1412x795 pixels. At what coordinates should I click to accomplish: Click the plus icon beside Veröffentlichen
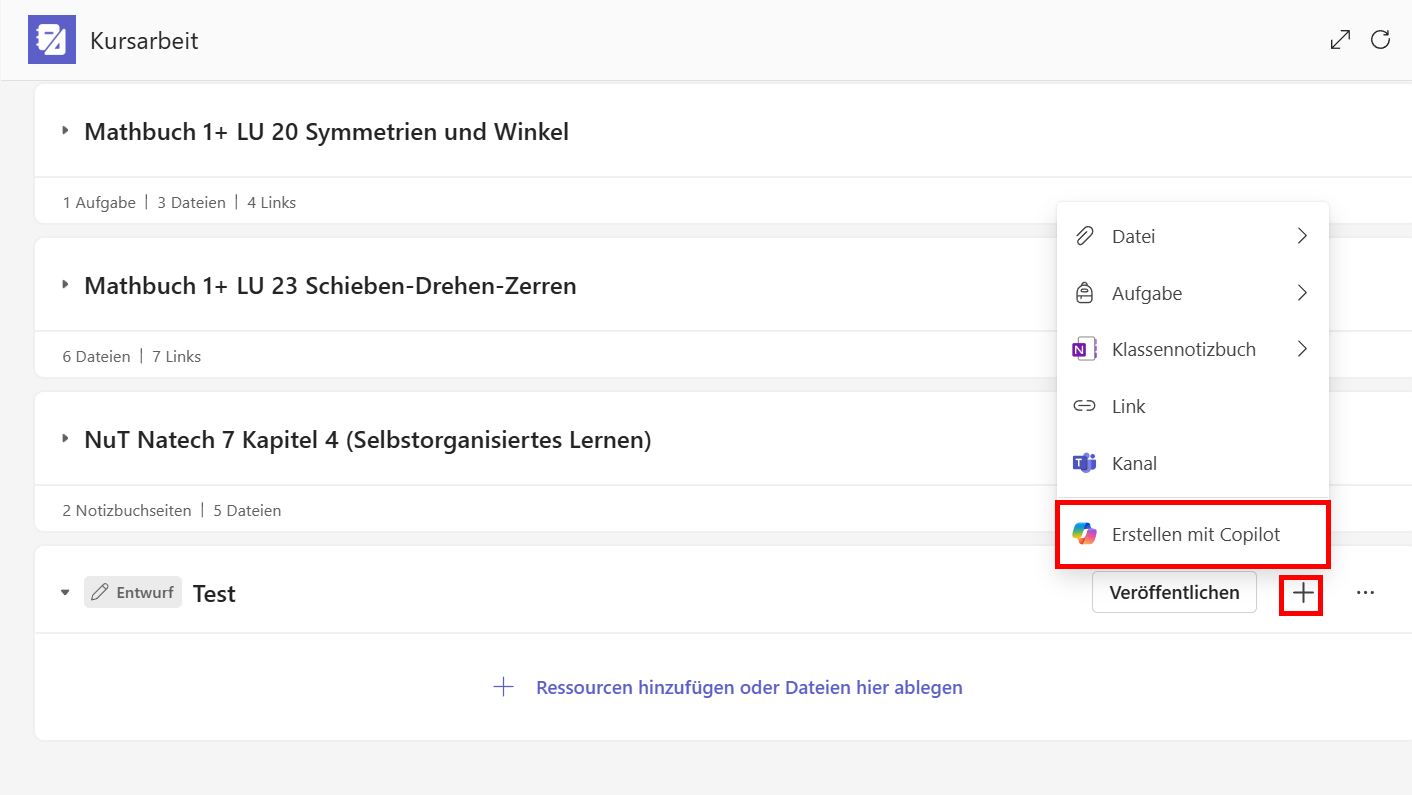(1302, 593)
